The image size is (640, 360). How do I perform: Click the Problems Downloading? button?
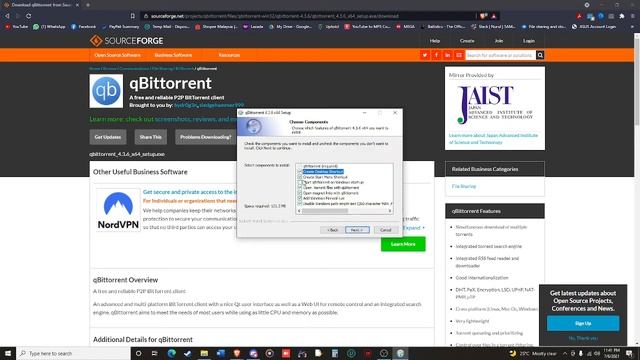pyautogui.click(x=206, y=137)
